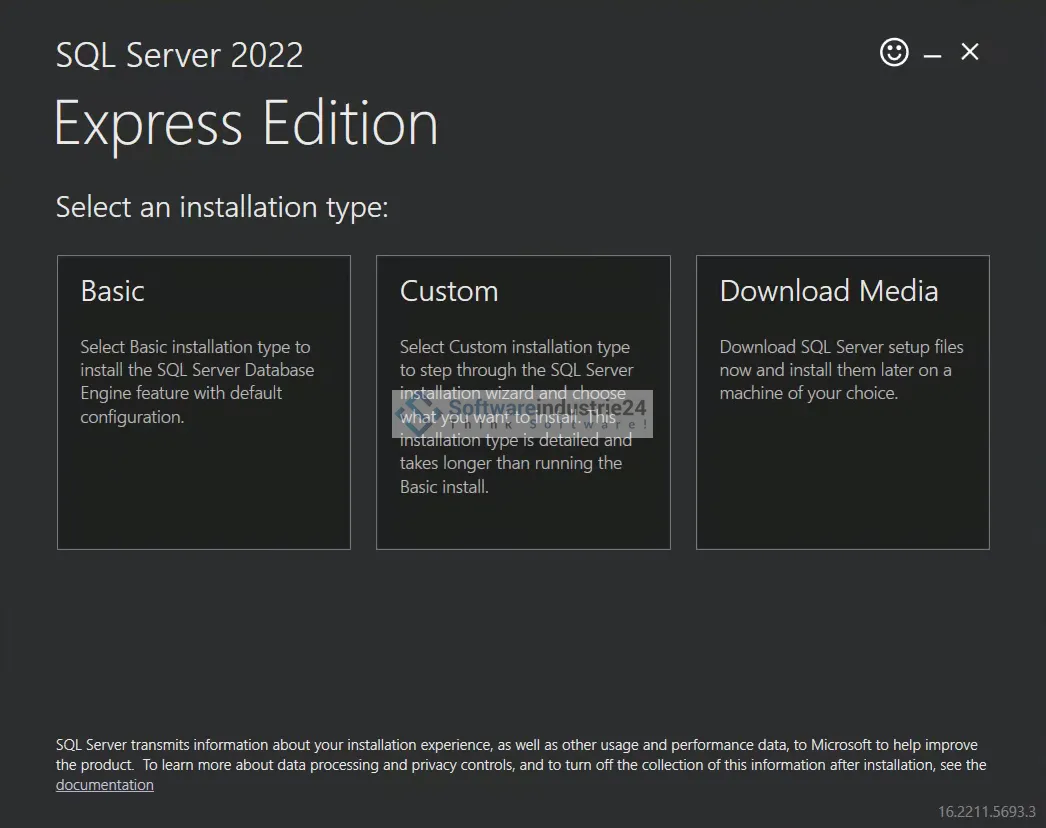Close the SQL Server 2022 installer
The height and width of the screenshot is (828, 1046).
click(970, 52)
